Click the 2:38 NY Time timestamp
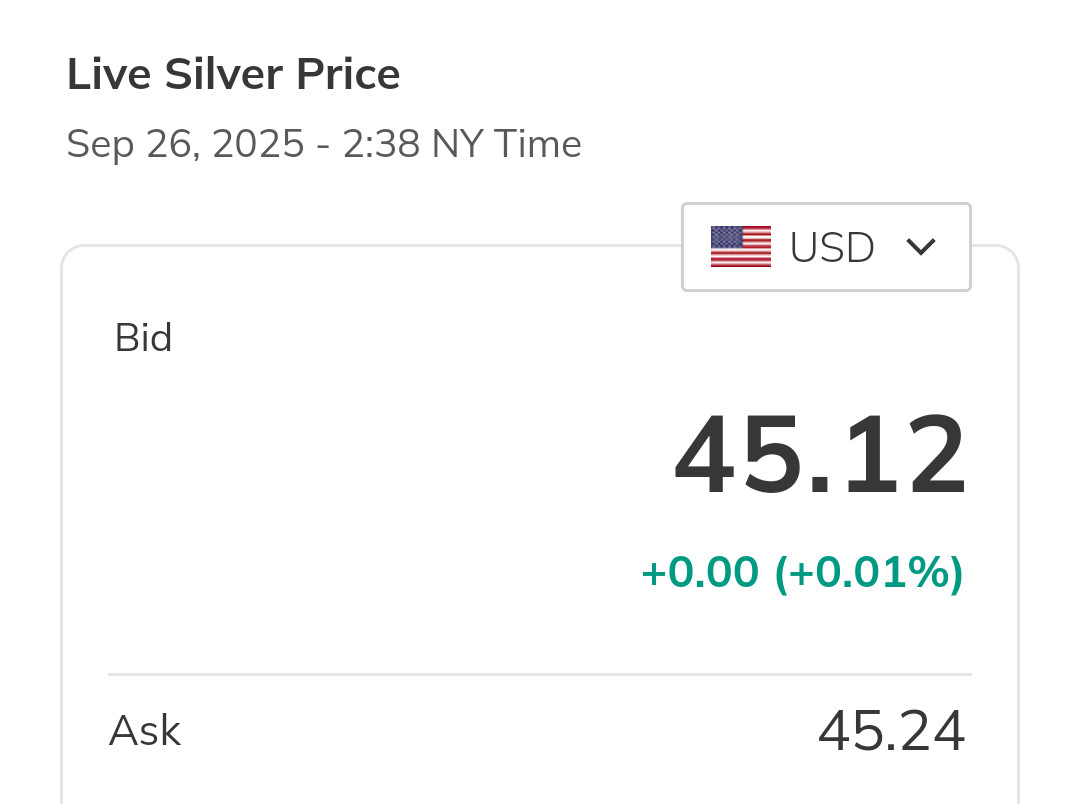Image resolution: width=1080 pixels, height=804 pixels. (462, 144)
